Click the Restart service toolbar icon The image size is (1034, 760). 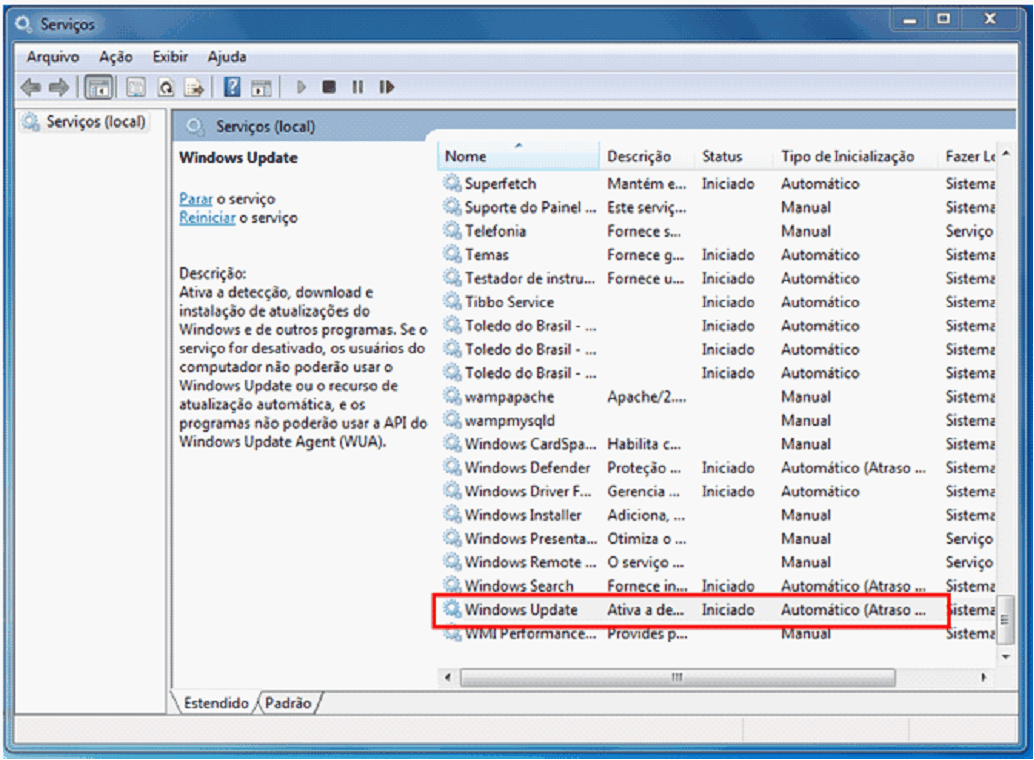387,88
